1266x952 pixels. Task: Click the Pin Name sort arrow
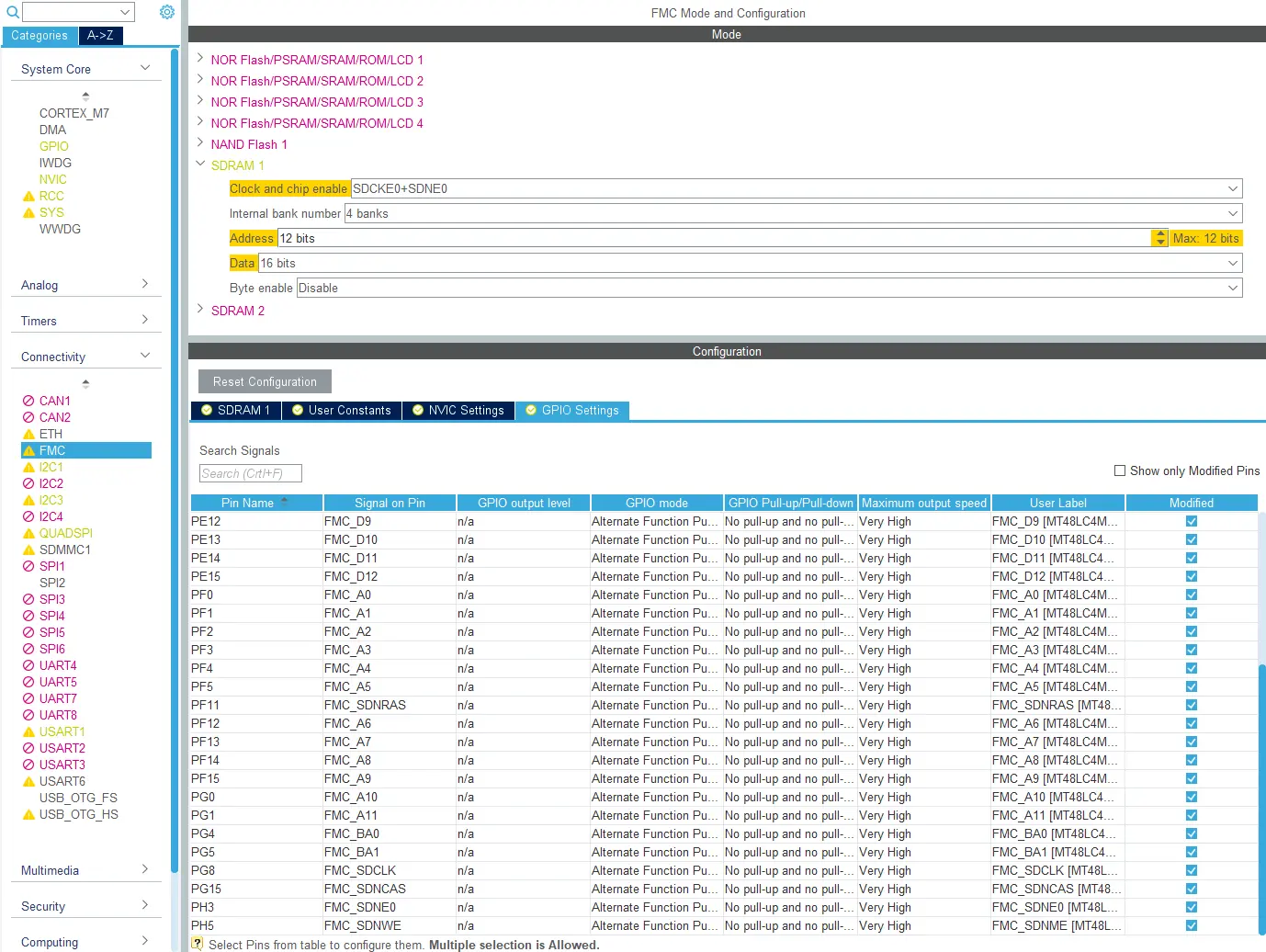(x=284, y=502)
